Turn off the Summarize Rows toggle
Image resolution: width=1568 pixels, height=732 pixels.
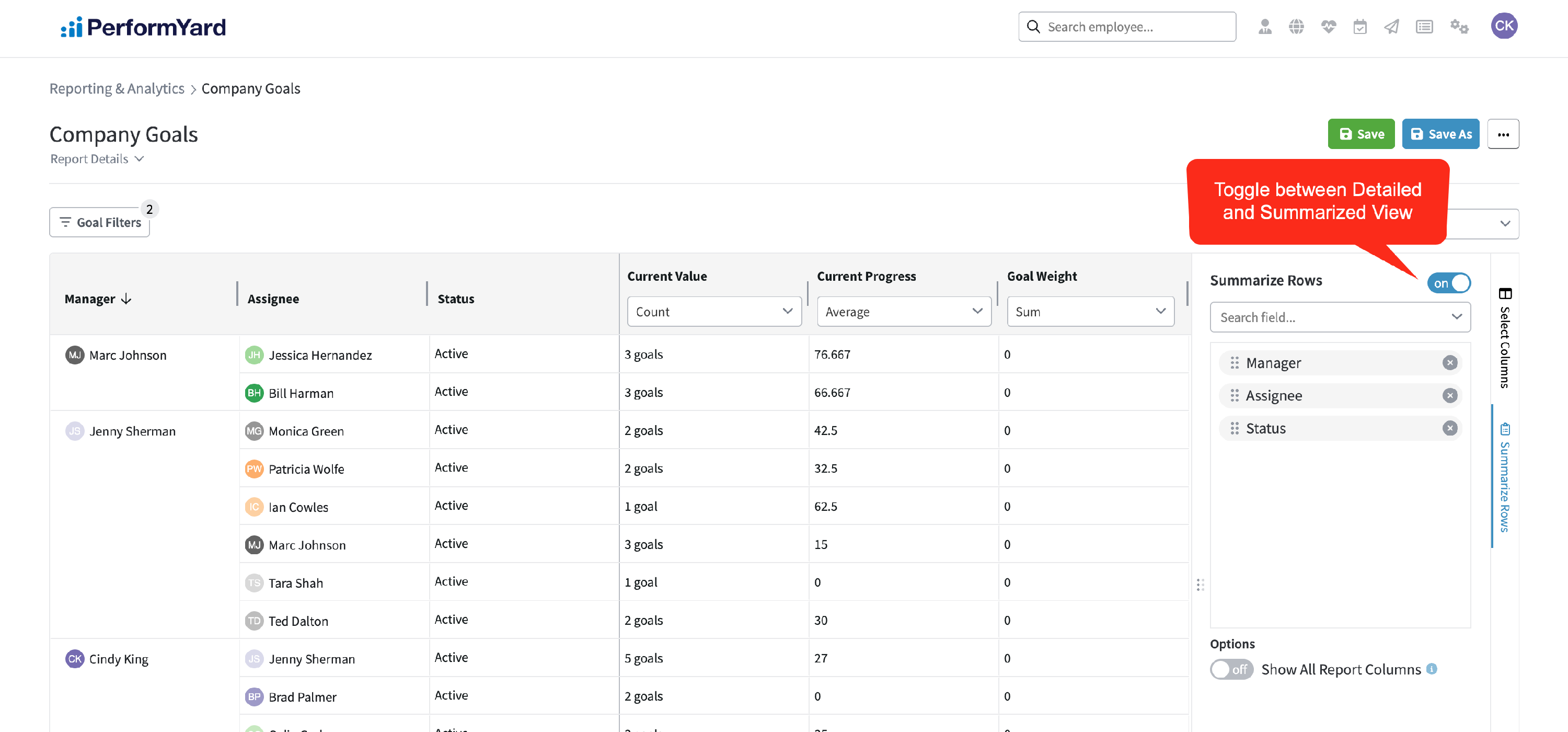[x=1449, y=283]
